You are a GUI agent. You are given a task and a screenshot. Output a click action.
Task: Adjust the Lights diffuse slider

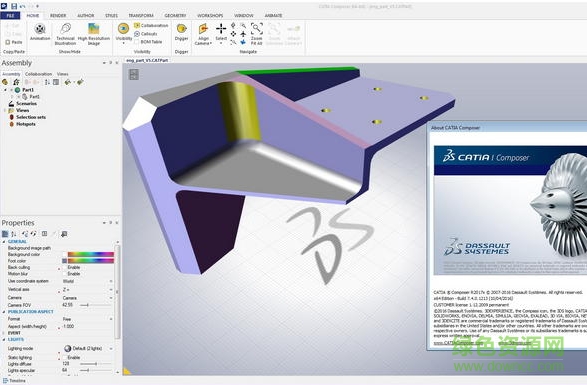(x=96, y=364)
